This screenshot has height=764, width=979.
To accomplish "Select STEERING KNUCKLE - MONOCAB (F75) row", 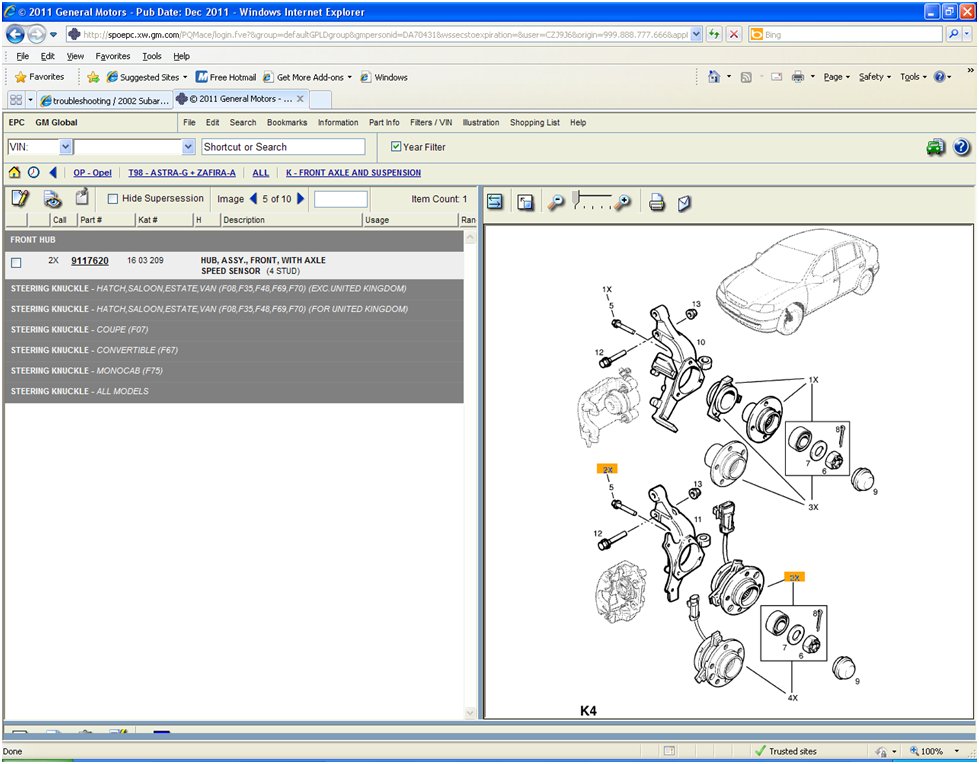I will [234, 371].
